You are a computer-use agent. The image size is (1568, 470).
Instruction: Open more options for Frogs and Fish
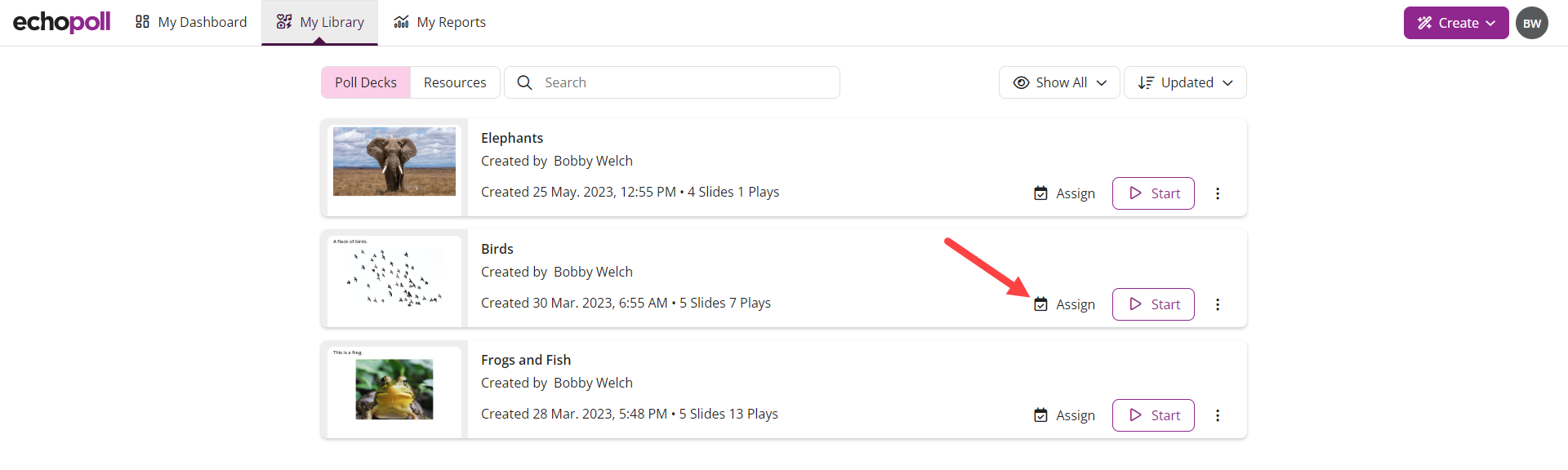coord(1217,415)
